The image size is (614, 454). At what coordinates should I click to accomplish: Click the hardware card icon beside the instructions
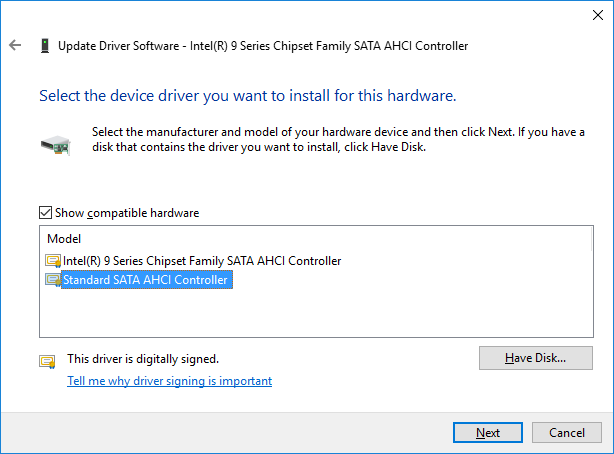[x=55, y=144]
